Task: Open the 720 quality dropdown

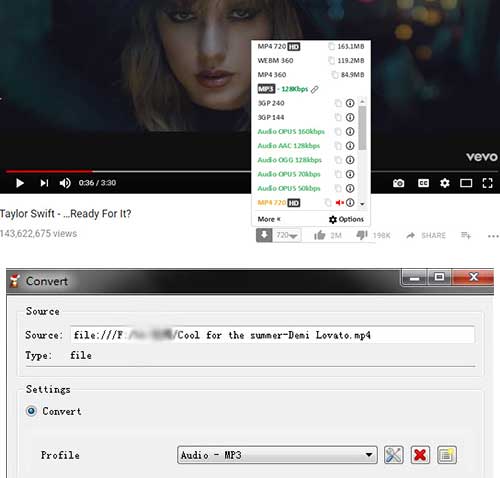Action: click(x=287, y=235)
